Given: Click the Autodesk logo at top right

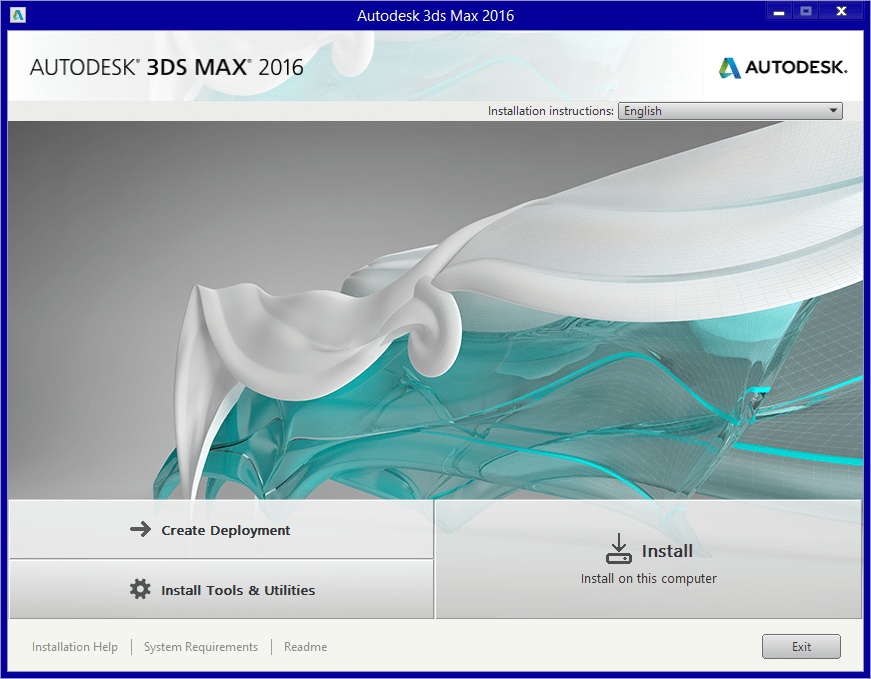Looking at the screenshot, I should coord(783,67).
